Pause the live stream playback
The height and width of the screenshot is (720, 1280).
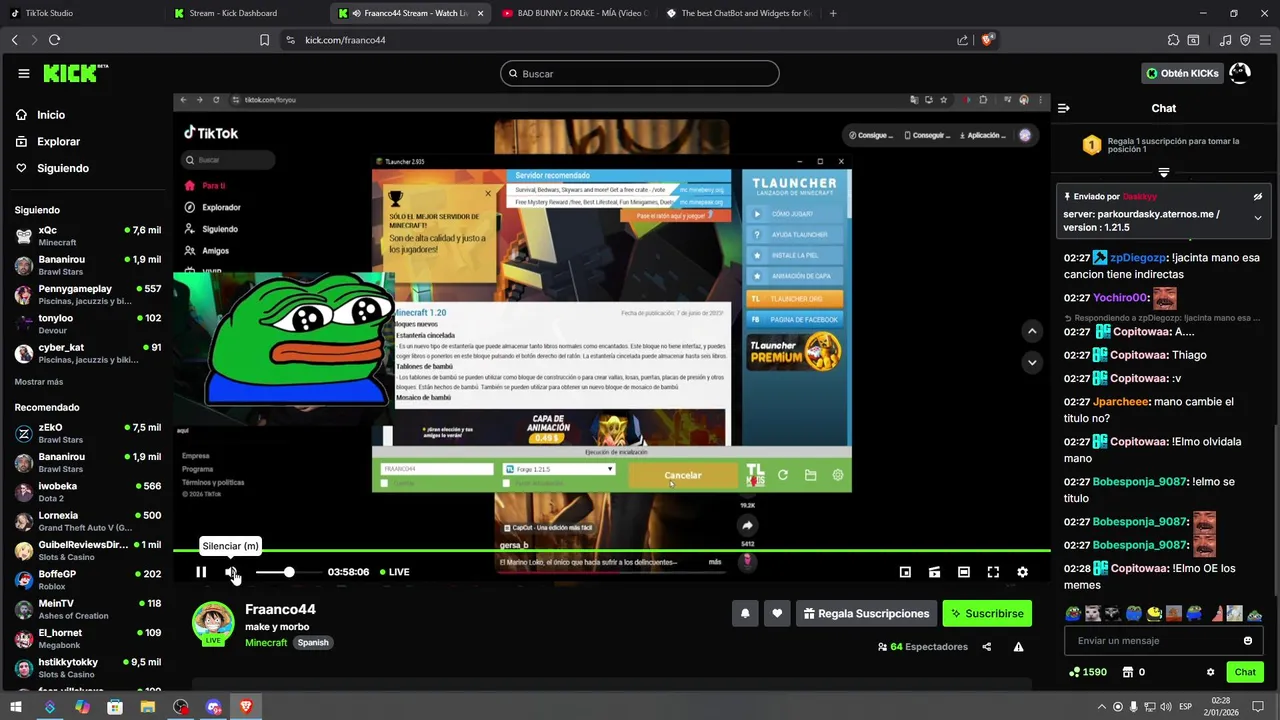[x=201, y=572]
